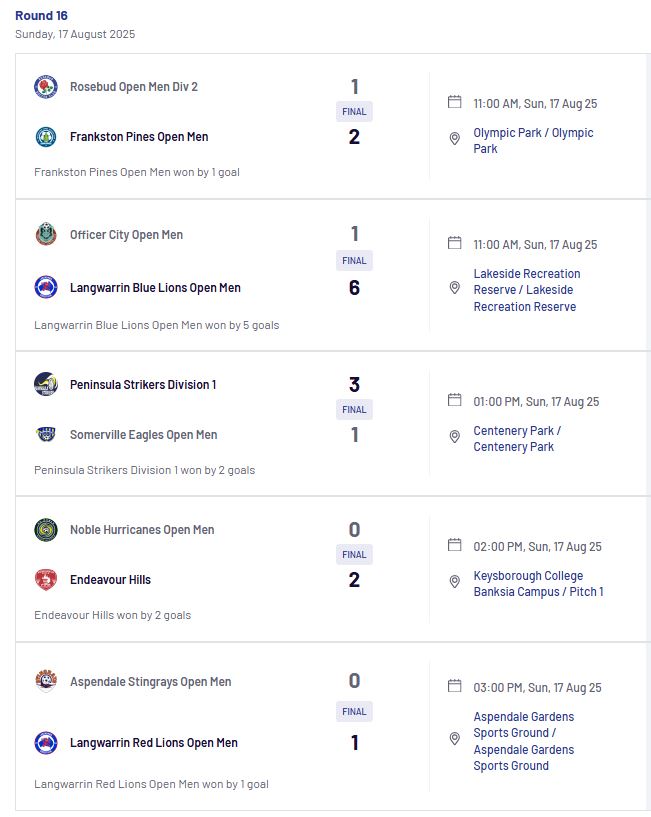Click the Langwarrin Blue Lions team logo
This screenshot has height=817, width=651.
[46, 287]
